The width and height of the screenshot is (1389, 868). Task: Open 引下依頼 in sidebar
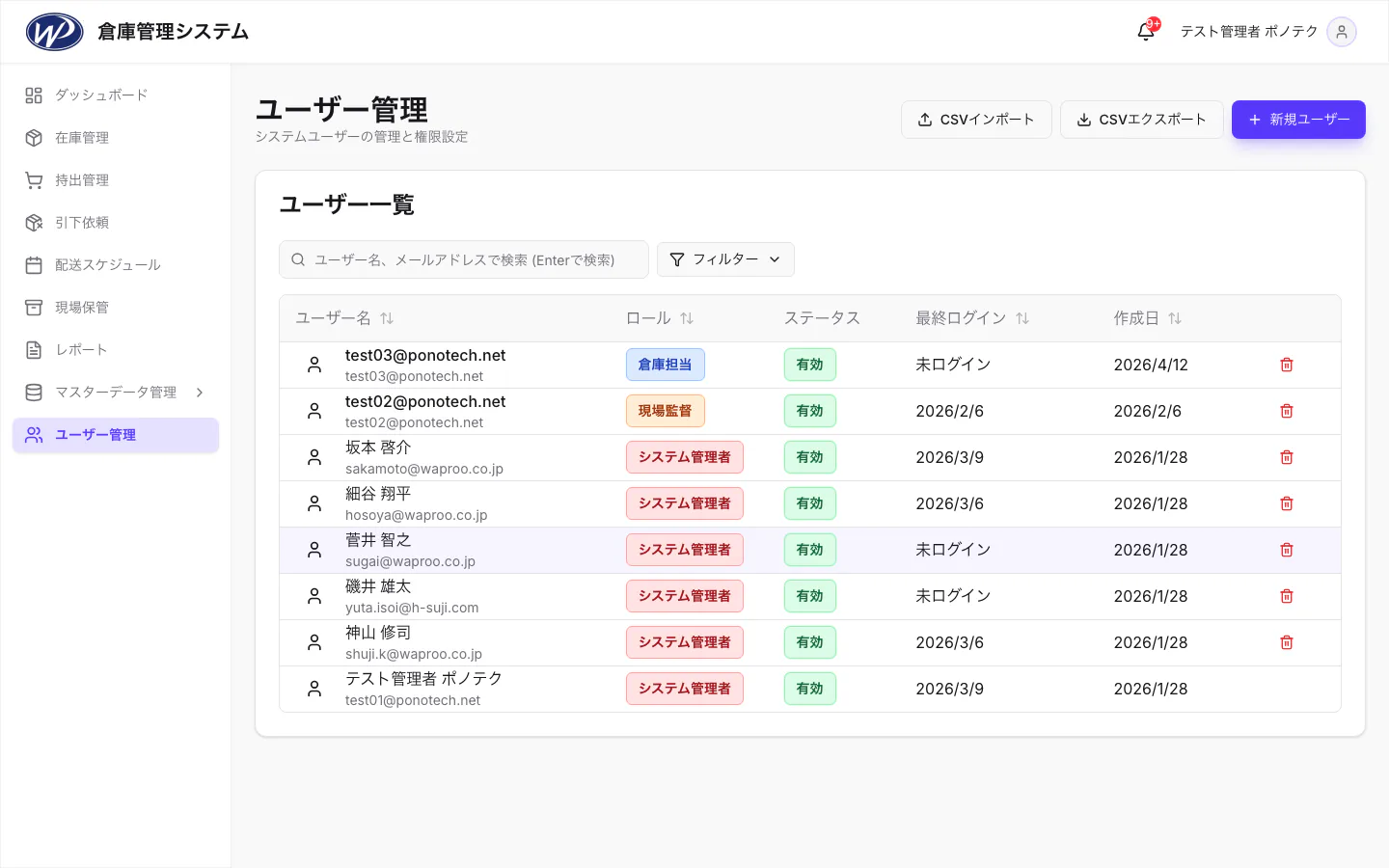tap(116, 223)
